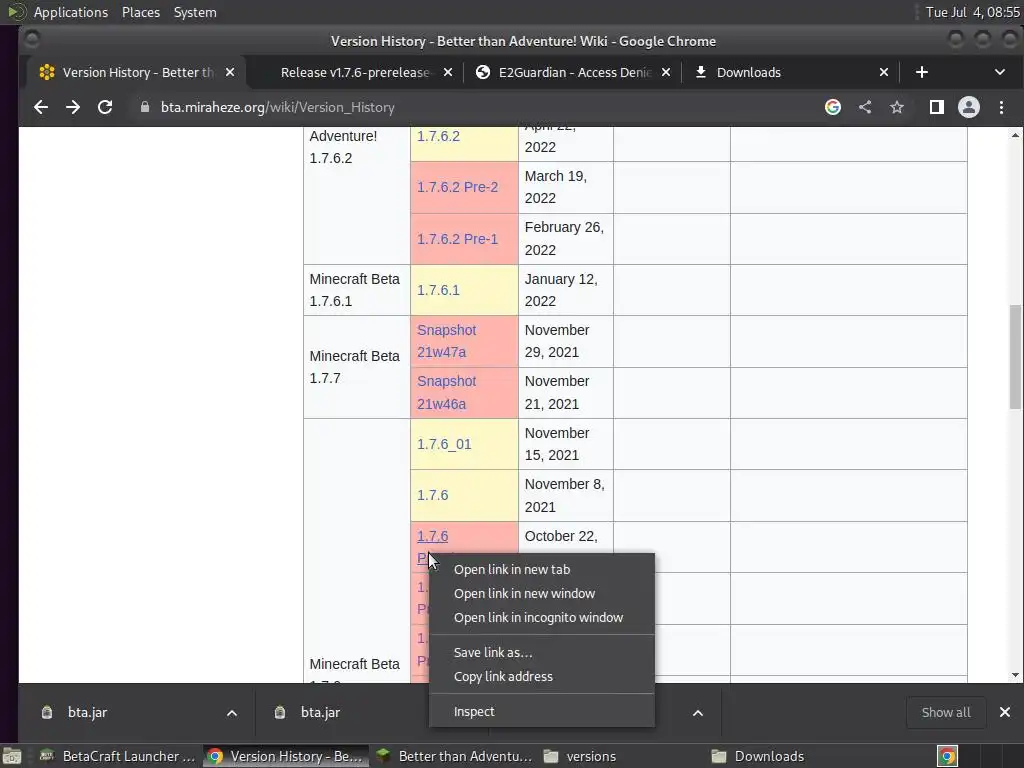
Task: Choose Open link in new window
Action: [541, 594]
